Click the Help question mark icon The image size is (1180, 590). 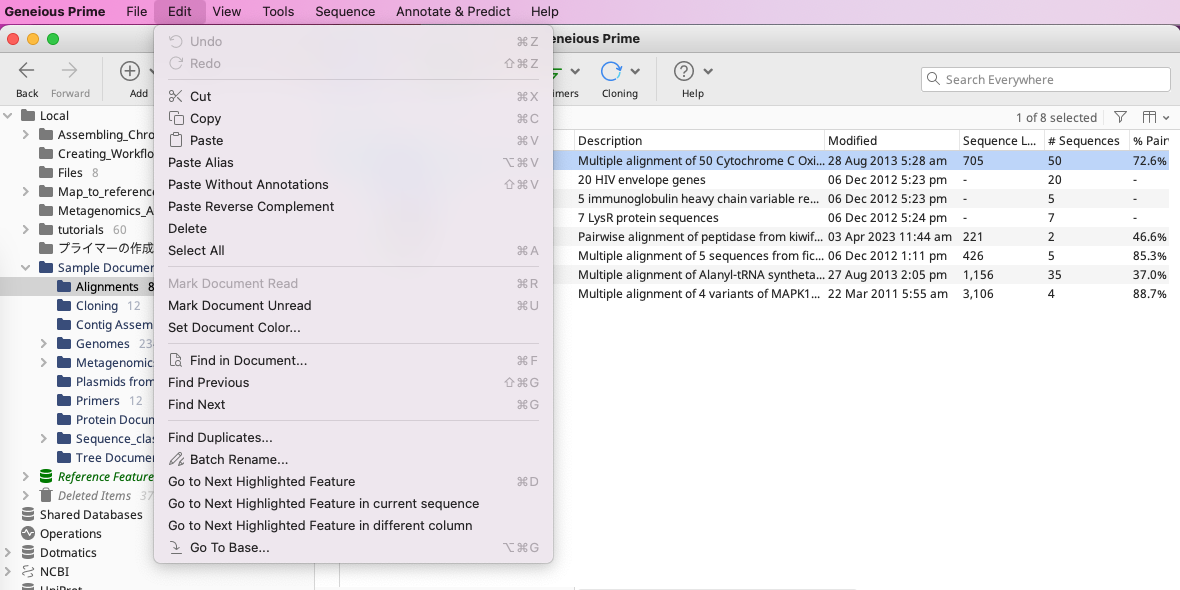point(684,71)
